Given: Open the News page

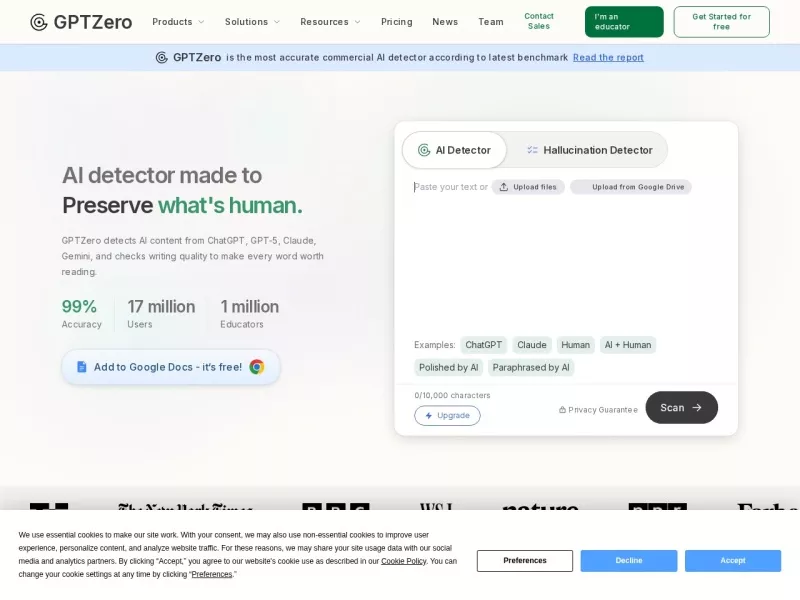Looking at the screenshot, I should point(445,22).
